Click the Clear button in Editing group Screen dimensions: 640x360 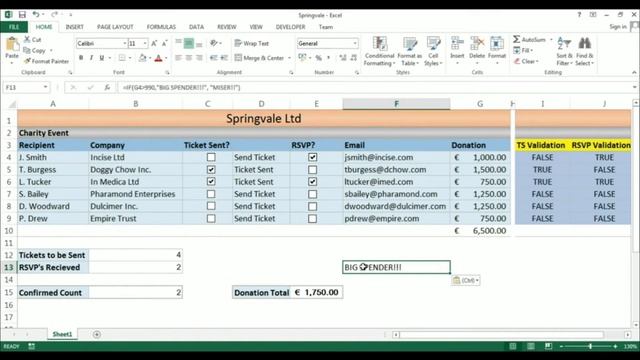[x=526, y=61]
